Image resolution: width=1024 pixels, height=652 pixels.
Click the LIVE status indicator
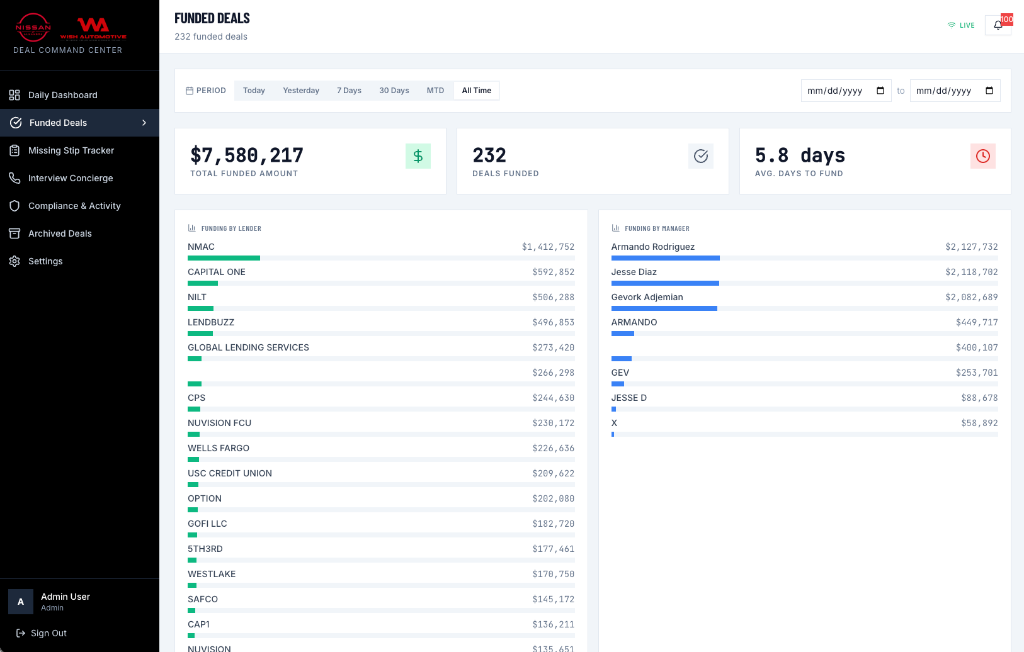[961, 25]
